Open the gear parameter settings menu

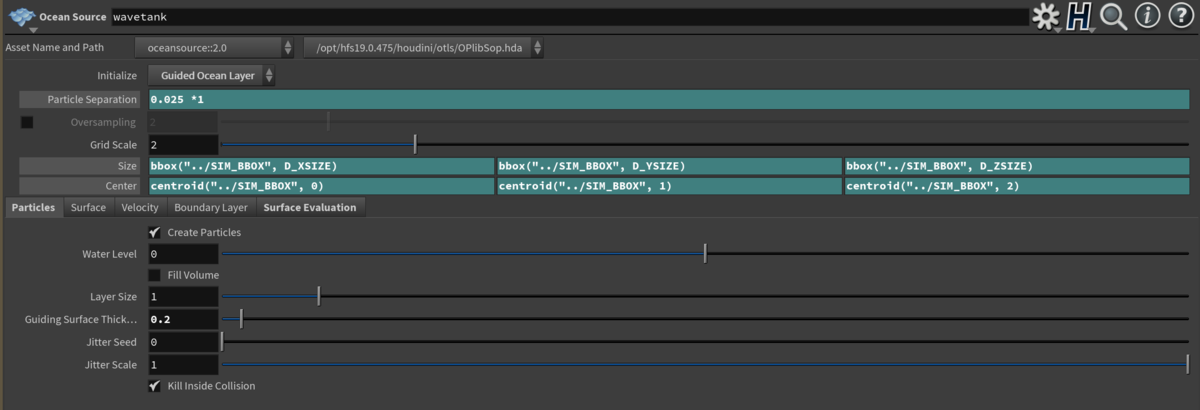click(1045, 16)
